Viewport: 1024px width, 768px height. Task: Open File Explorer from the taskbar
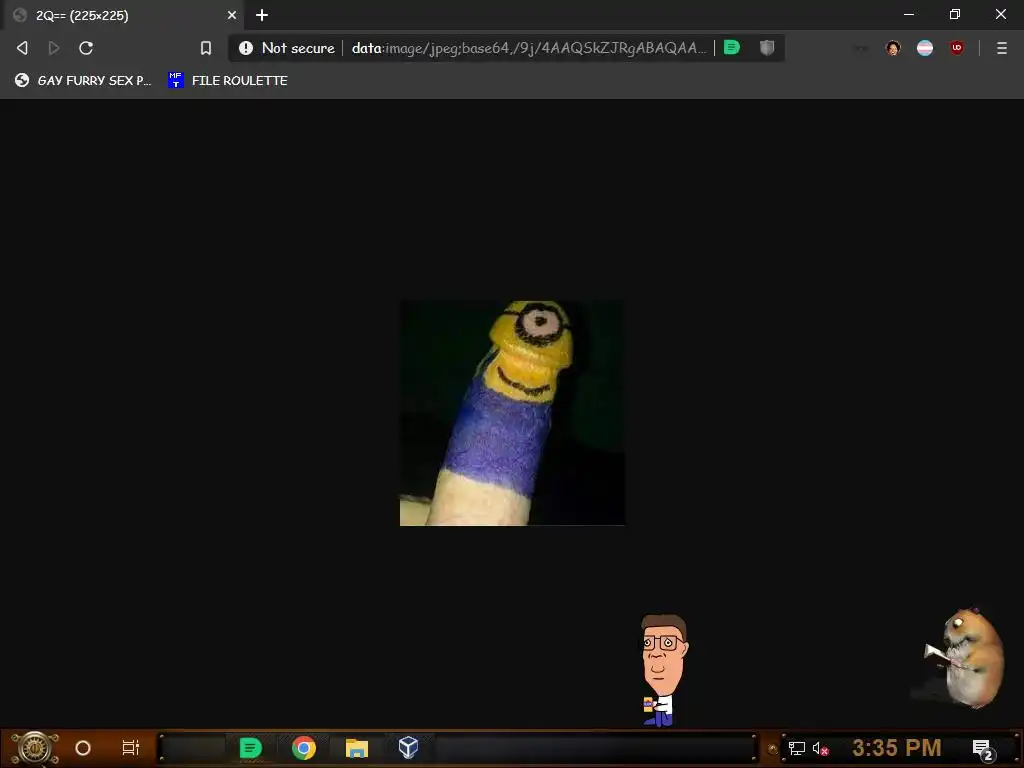click(357, 748)
